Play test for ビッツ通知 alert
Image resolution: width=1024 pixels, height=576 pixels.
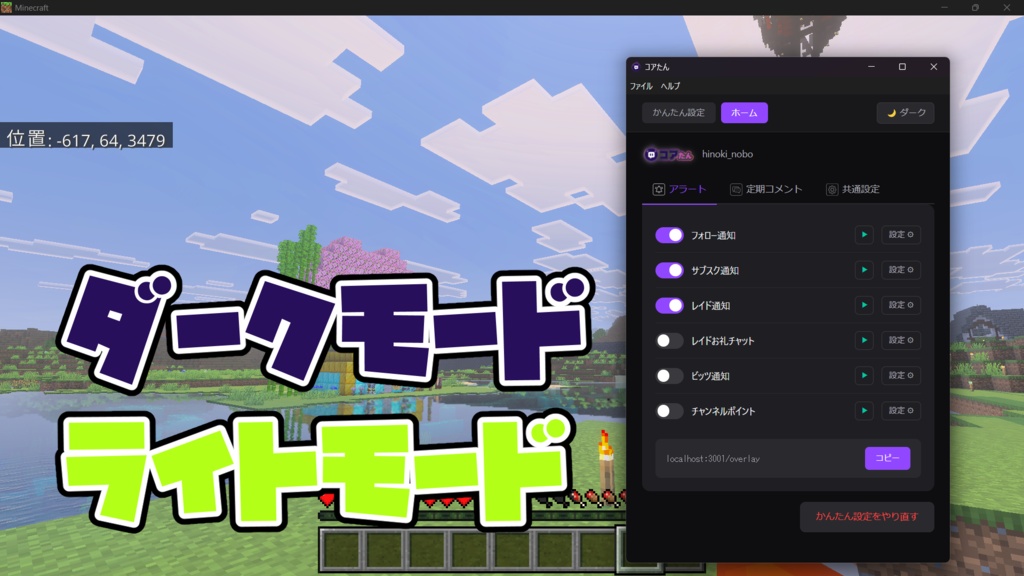(864, 376)
